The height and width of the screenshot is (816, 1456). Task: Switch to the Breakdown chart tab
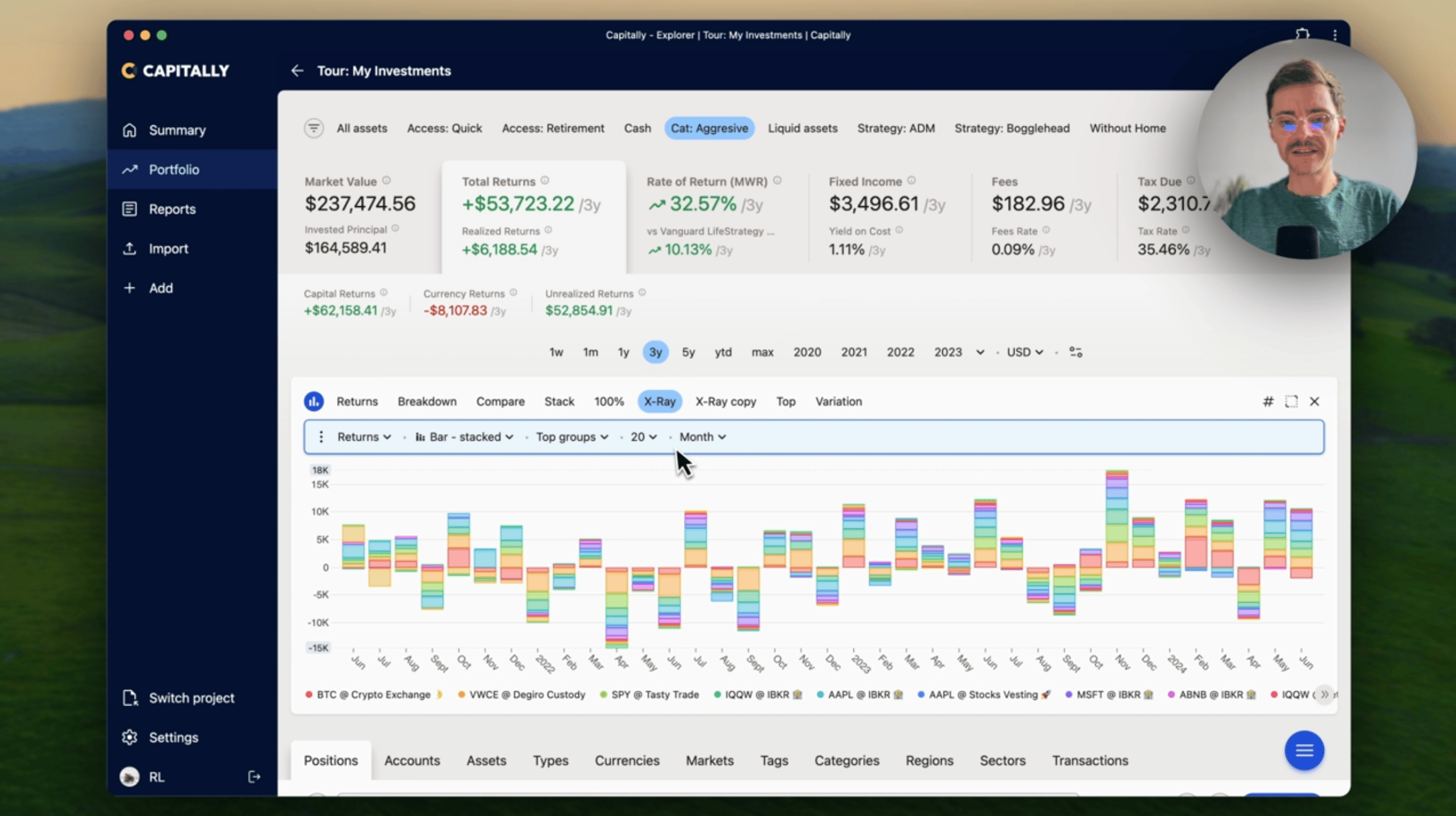(x=427, y=401)
